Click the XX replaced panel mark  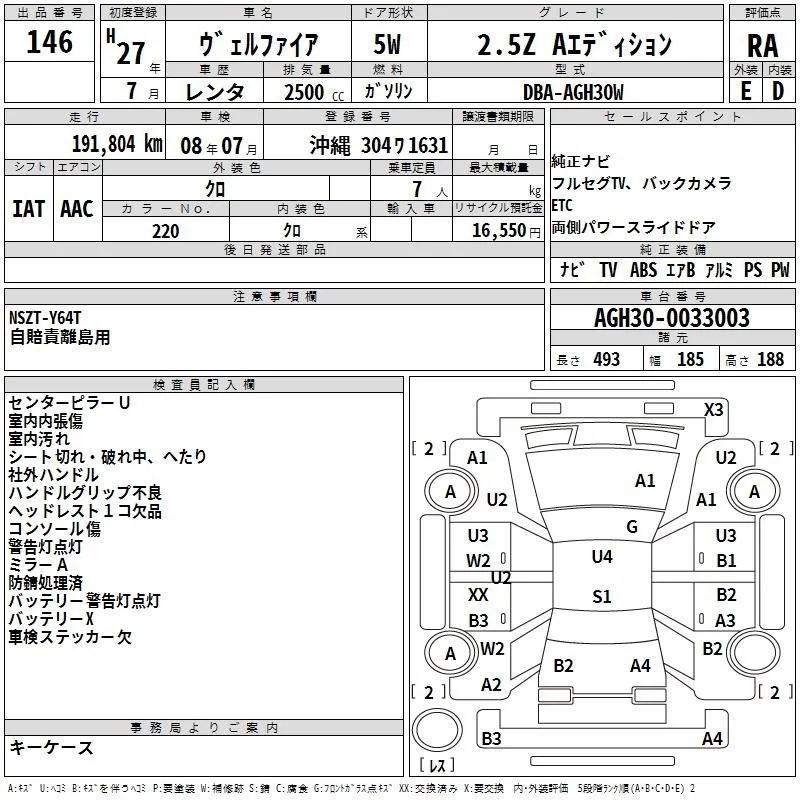point(478,595)
